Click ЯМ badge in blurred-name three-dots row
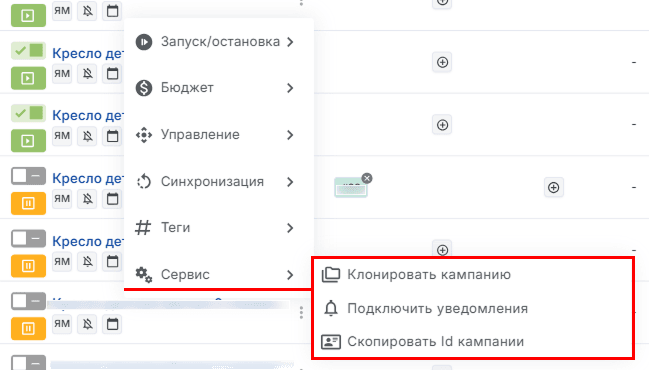649x370 pixels. click(62, 323)
